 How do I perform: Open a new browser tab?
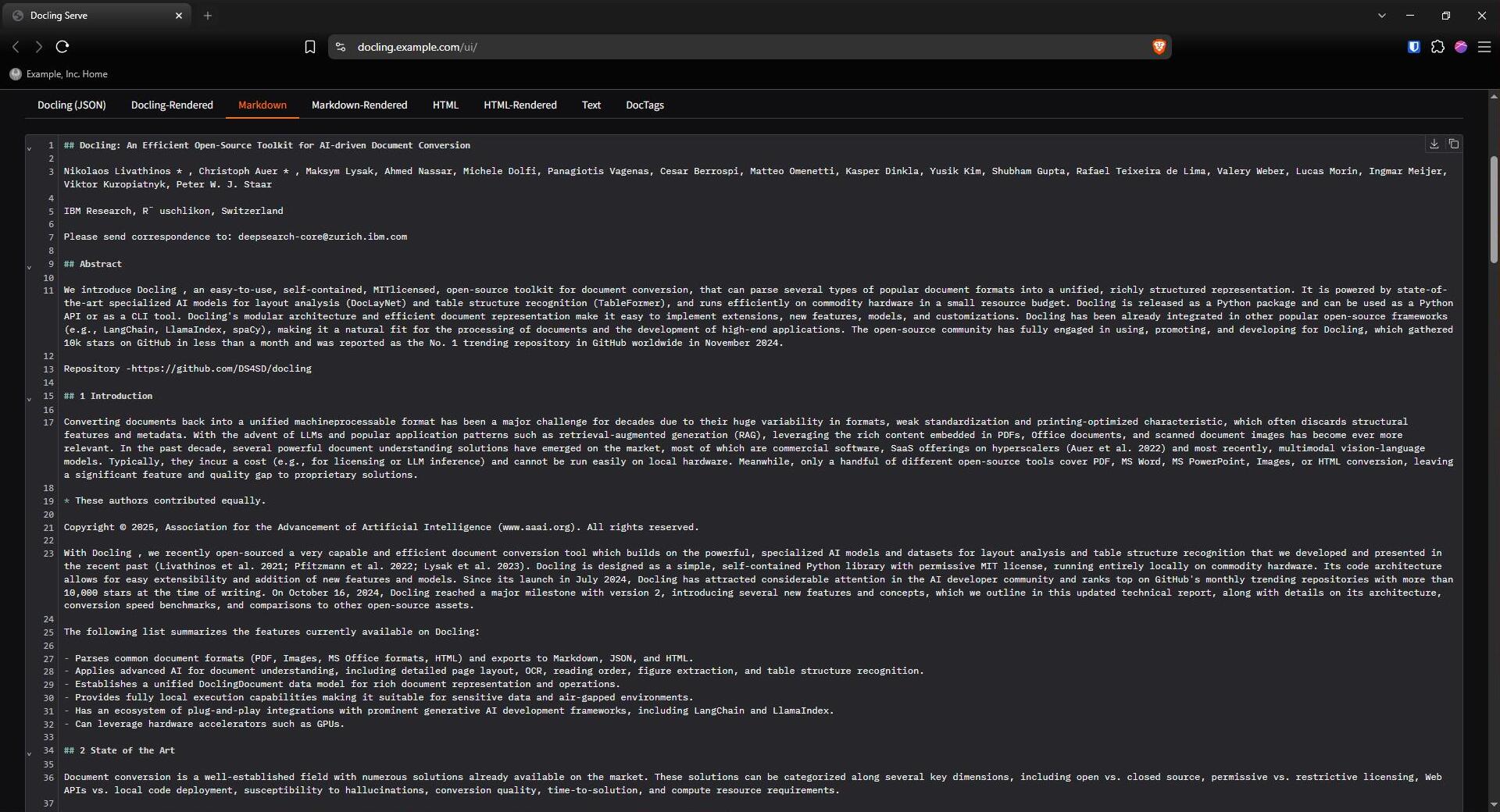[208, 16]
